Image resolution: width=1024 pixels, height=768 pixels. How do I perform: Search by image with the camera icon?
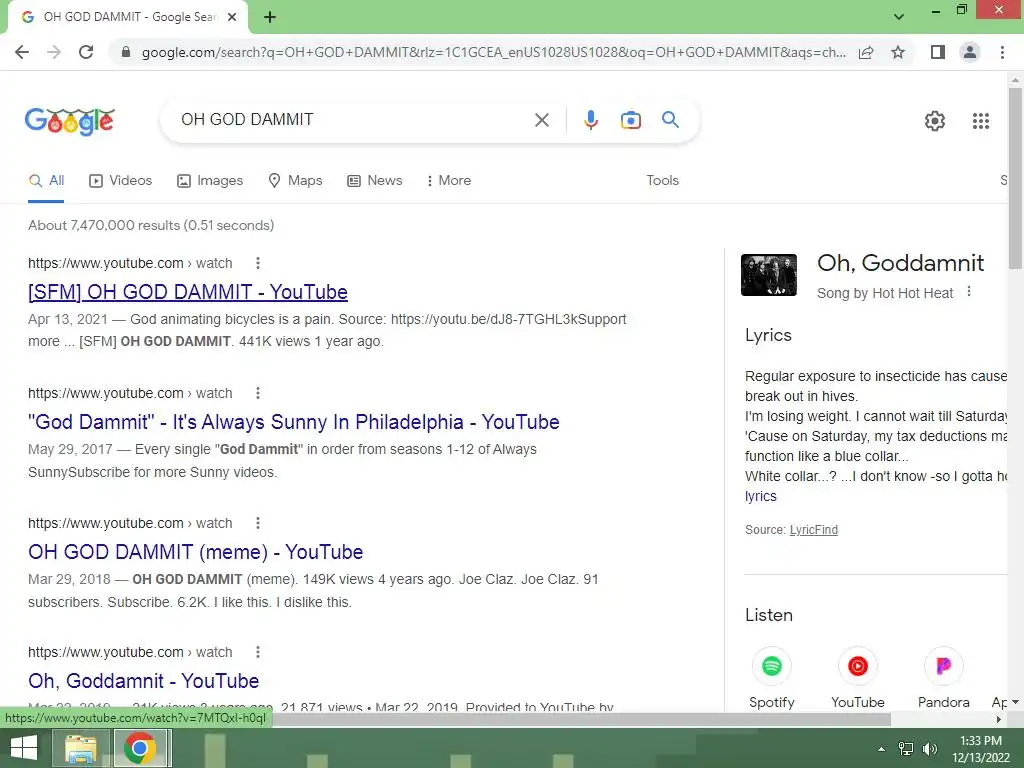630,120
